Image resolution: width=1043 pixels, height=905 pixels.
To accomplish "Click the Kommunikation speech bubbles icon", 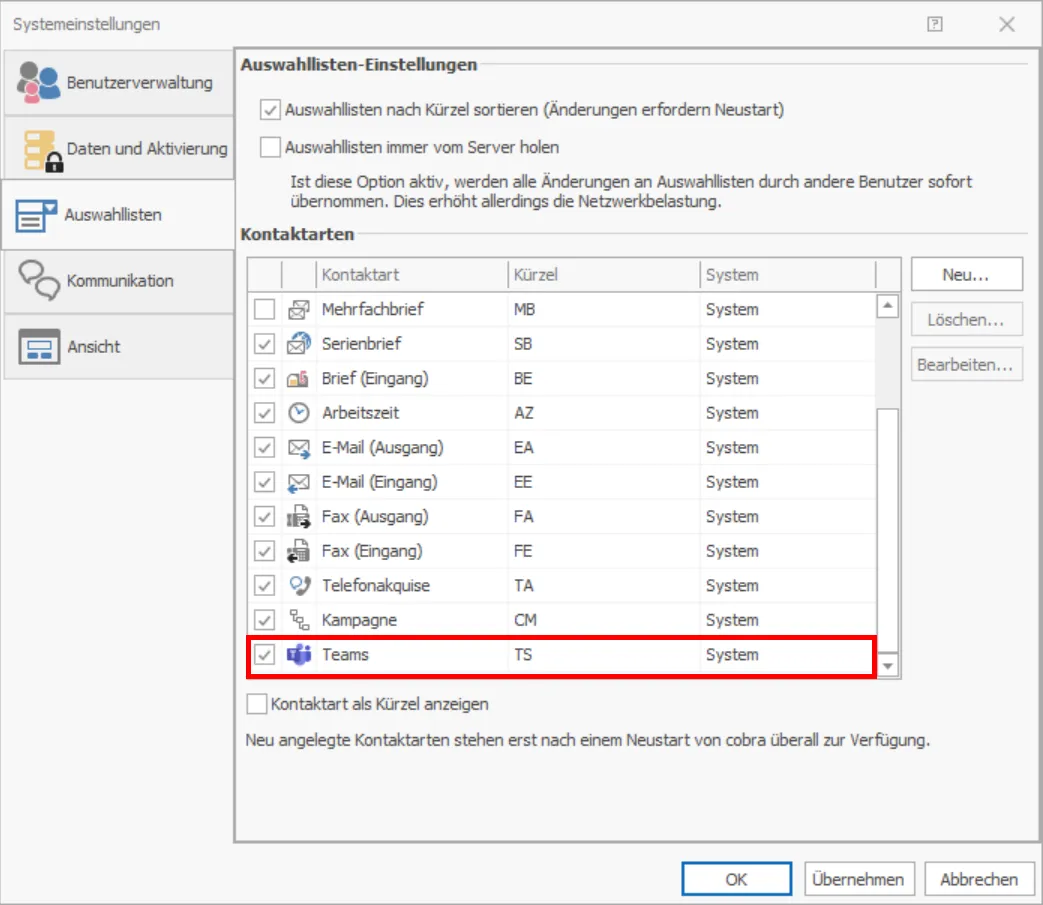I will [x=39, y=280].
